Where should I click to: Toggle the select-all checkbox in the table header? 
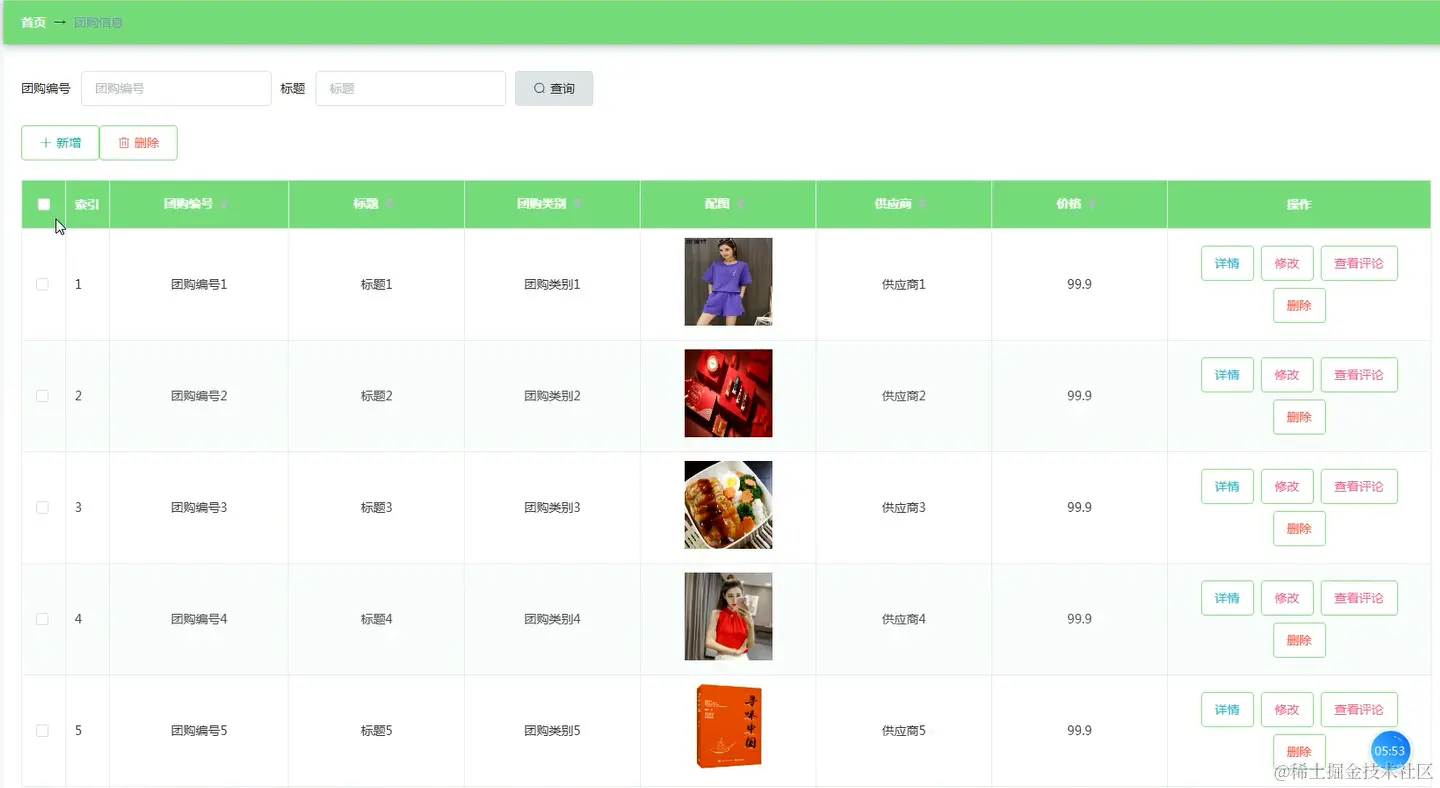(44, 204)
